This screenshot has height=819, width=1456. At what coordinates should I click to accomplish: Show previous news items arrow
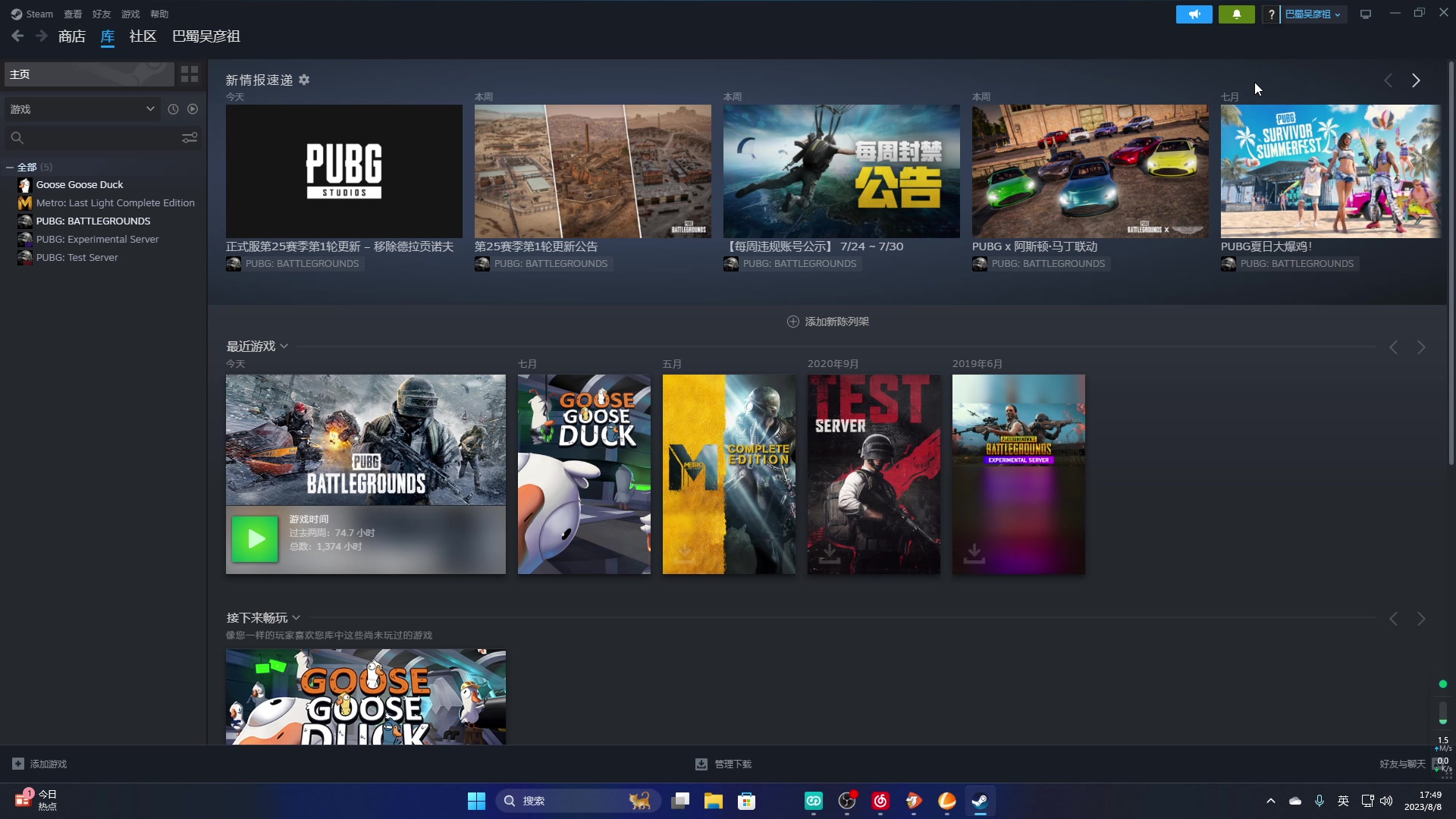pyautogui.click(x=1388, y=80)
